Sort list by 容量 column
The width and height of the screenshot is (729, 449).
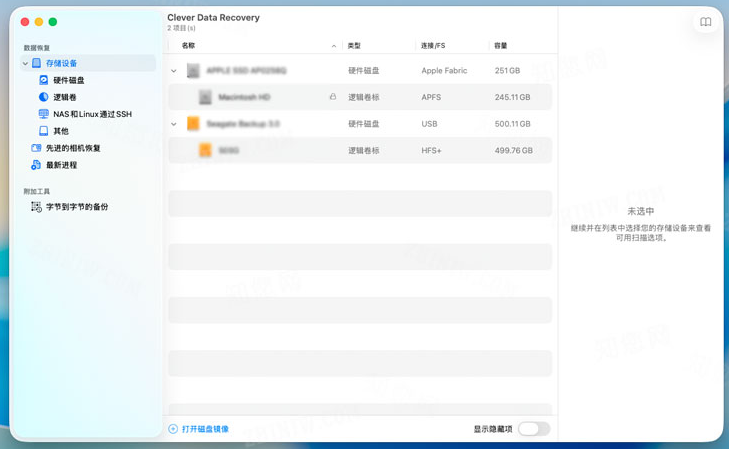pos(500,46)
